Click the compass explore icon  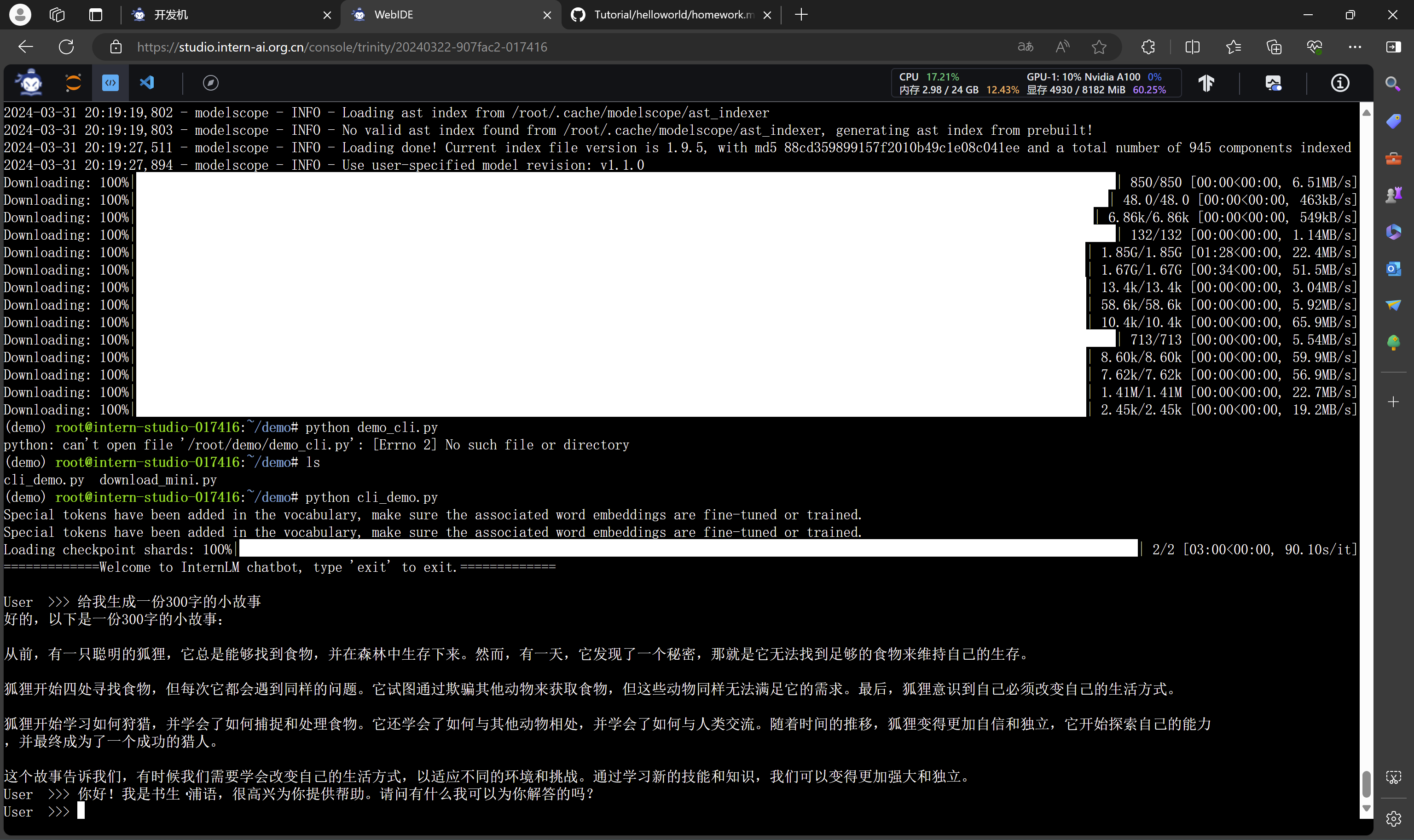click(x=211, y=83)
